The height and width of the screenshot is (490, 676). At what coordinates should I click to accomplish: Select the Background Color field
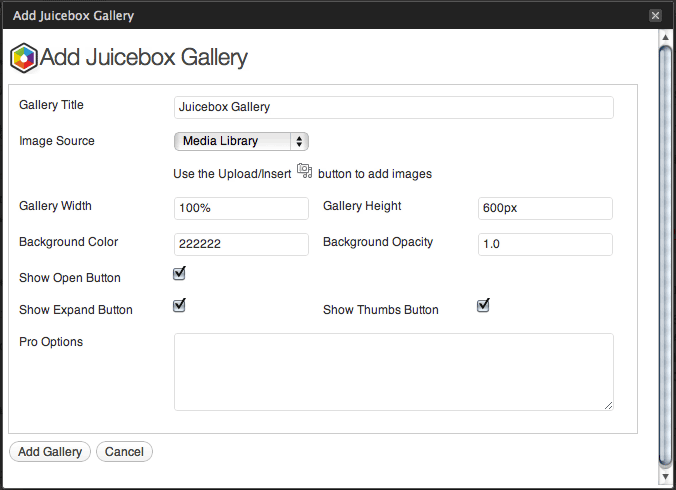[241, 244]
